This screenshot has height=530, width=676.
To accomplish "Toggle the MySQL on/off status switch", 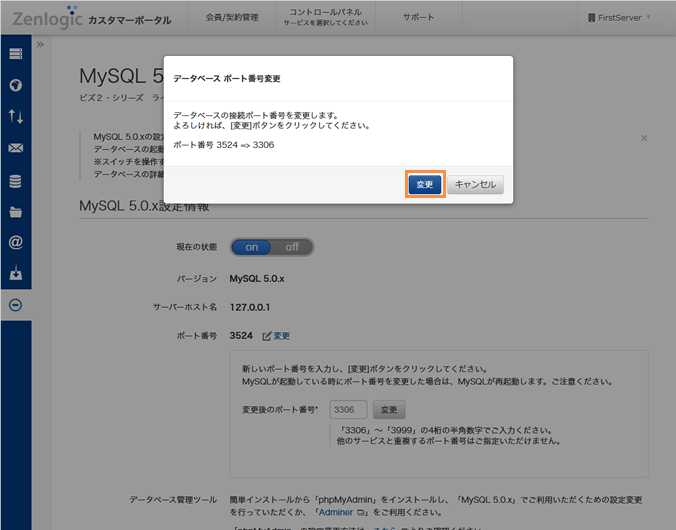I will coord(272,247).
